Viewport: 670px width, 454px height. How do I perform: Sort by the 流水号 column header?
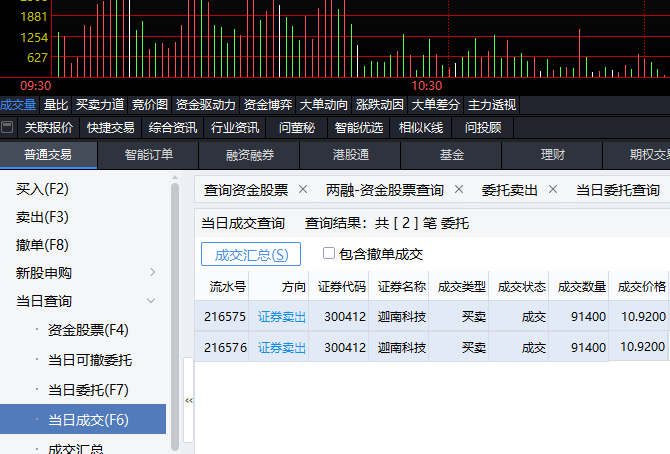coord(222,286)
